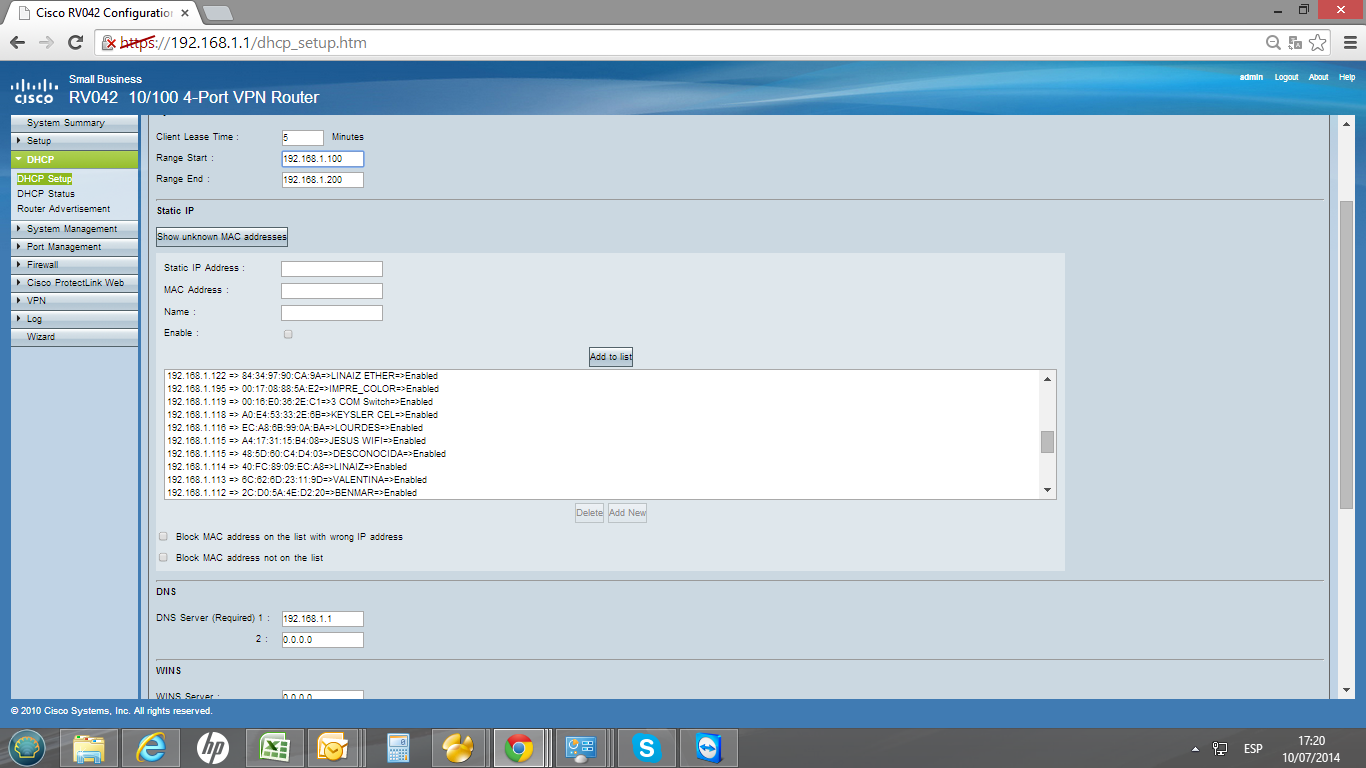Viewport: 1366px width, 768px height.
Task: Open the HP application on the taskbar
Action: 213,747
